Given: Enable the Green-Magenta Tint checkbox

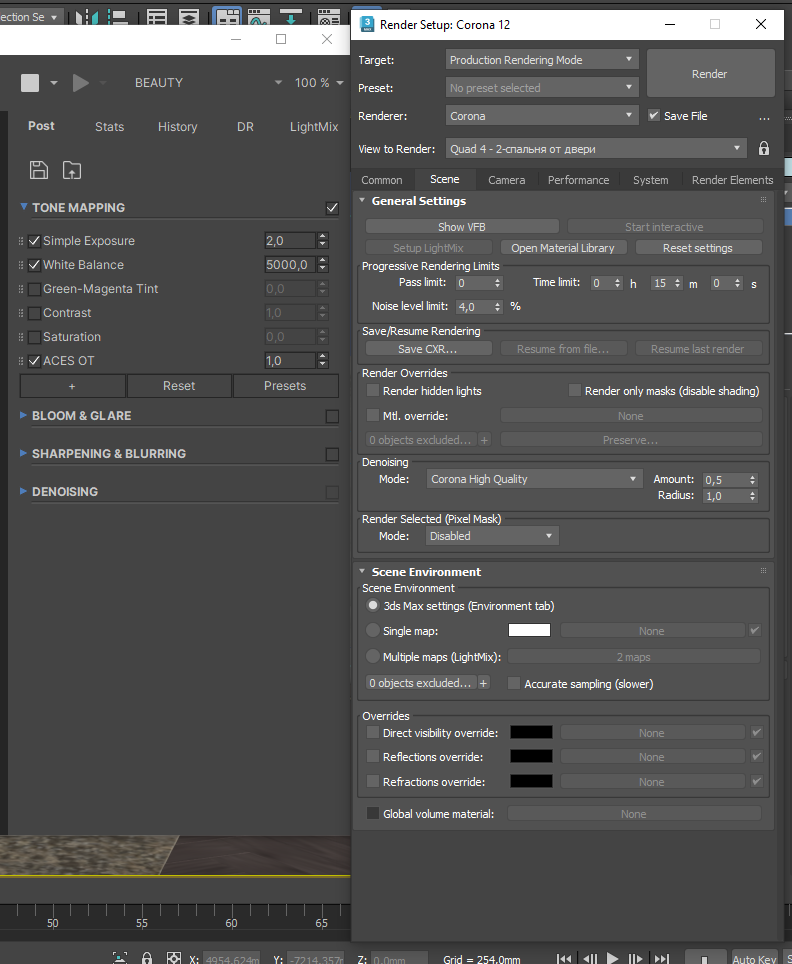Looking at the screenshot, I should tap(34, 289).
